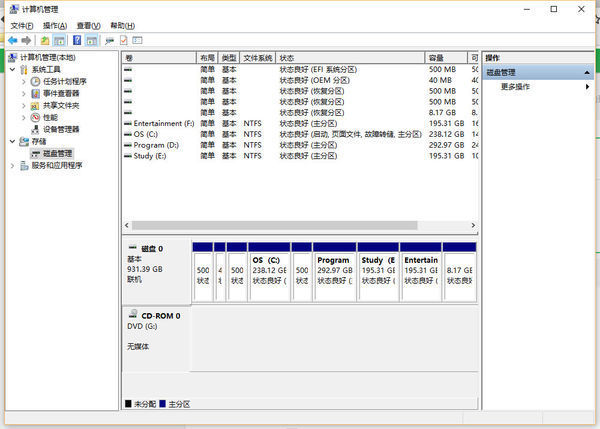Click the Back arrow in the toolbar
This screenshot has height=429, width=600.
pyautogui.click(x=12, y=41)
